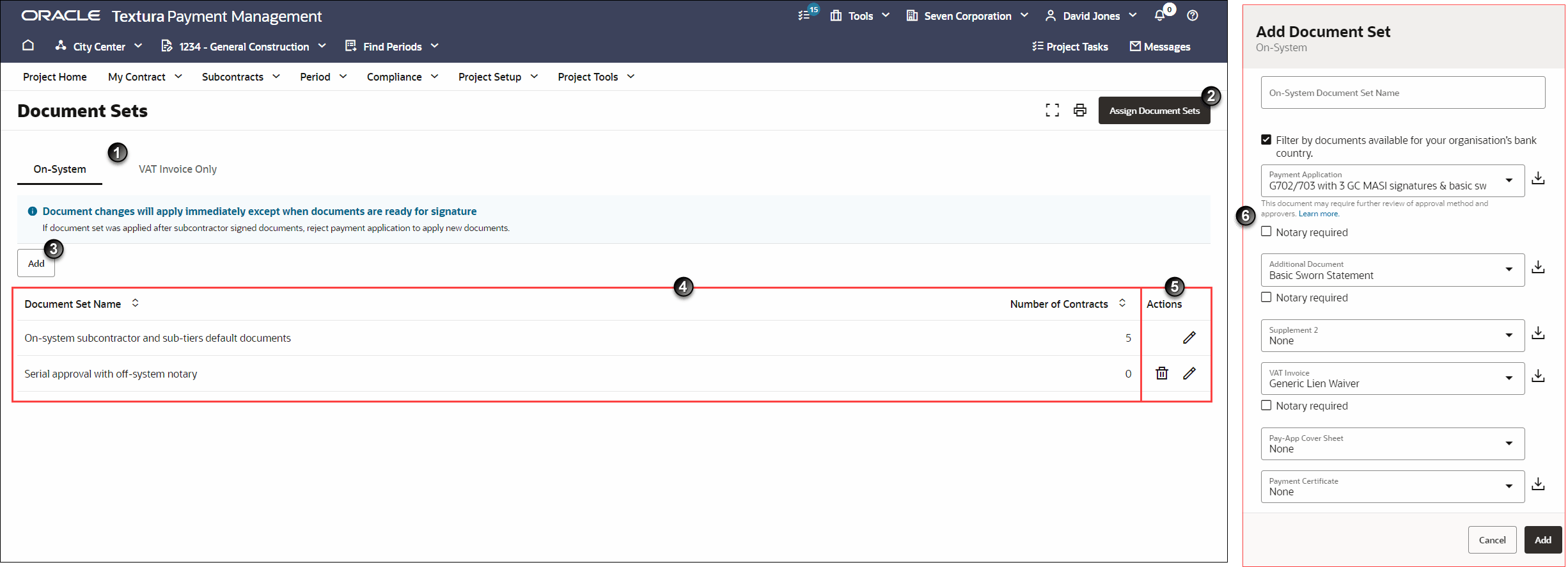Download the Payment Certificate document
The image size is (1568, 567).
1538,484
